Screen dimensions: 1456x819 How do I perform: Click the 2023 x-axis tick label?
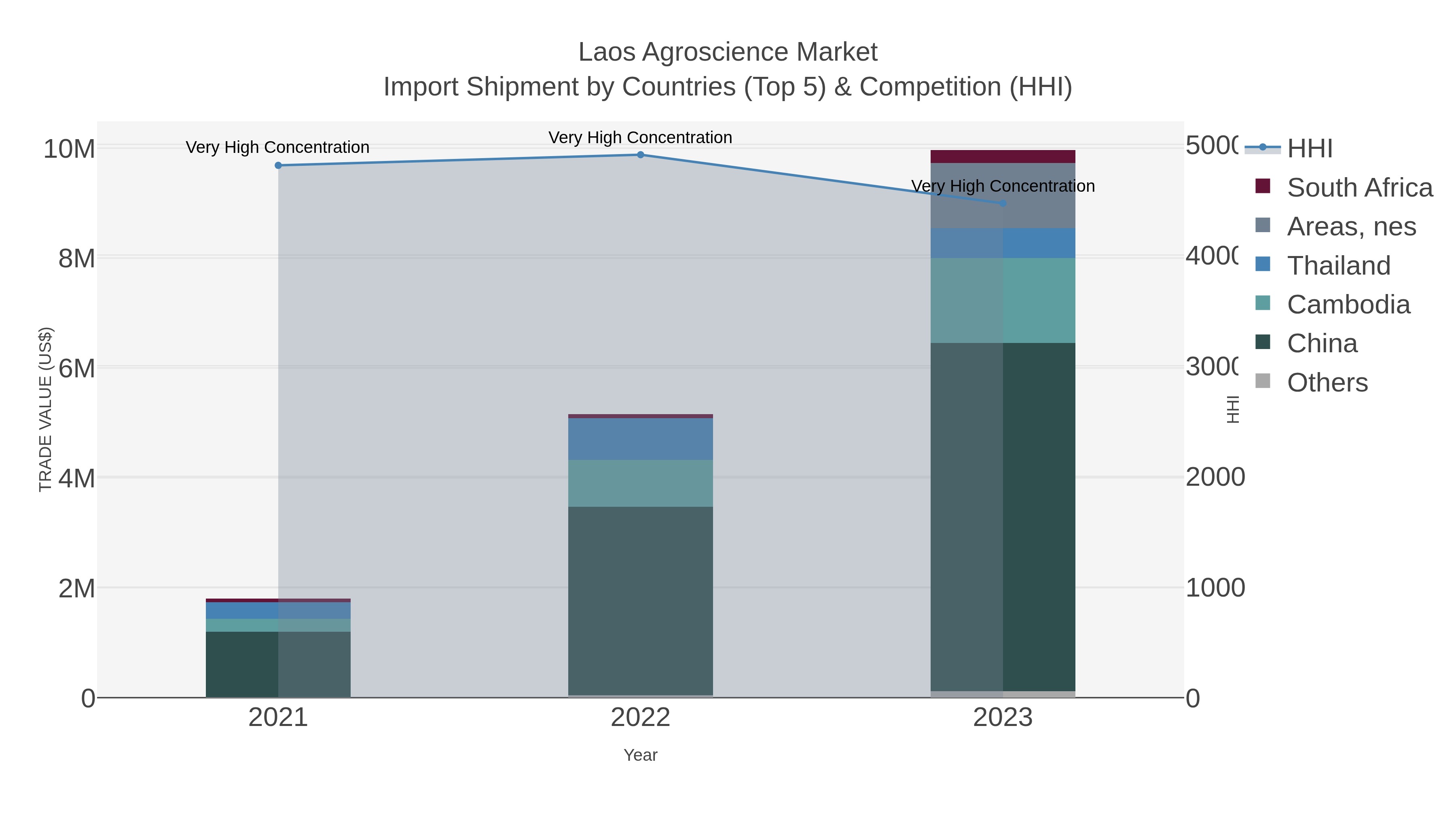(1003, 718)
